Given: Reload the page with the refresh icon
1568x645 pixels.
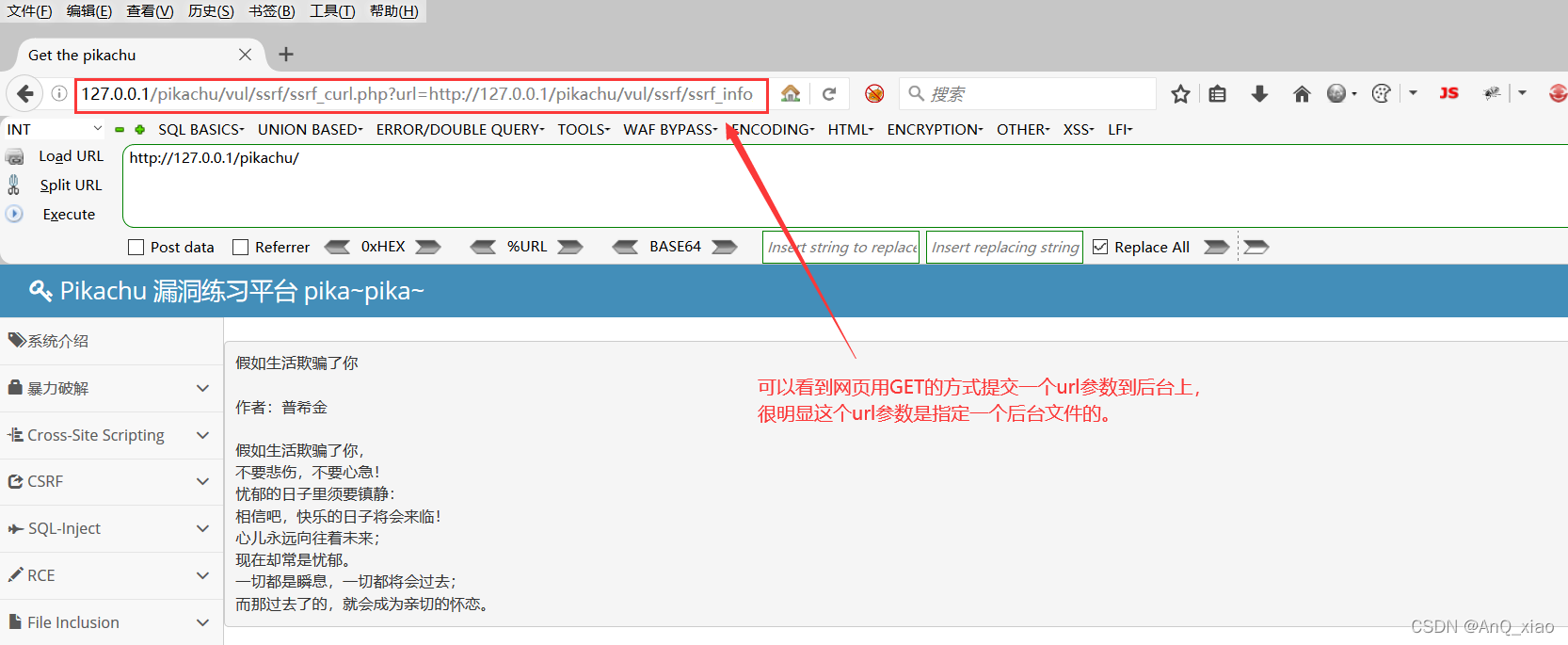Looking at the screenshot, I should click(x=829, y=93).
